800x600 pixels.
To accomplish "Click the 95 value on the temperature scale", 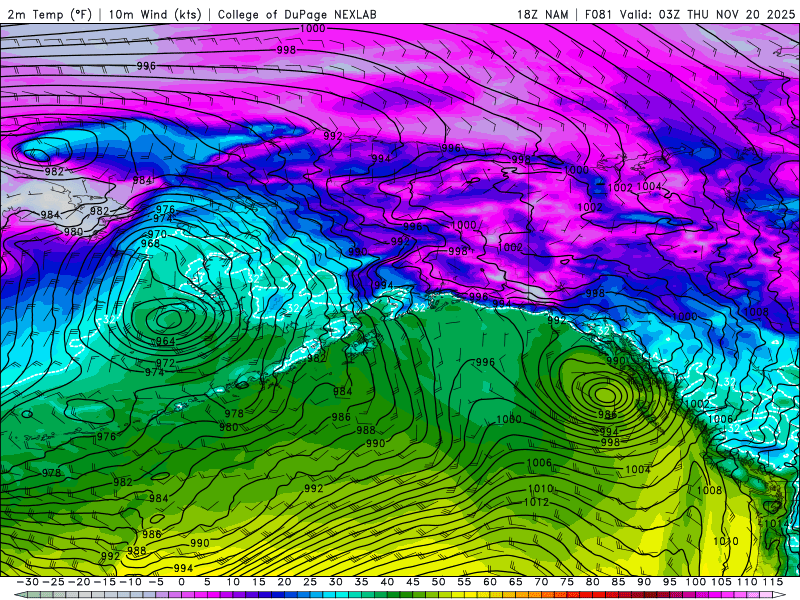I will (x=669, y=582).
